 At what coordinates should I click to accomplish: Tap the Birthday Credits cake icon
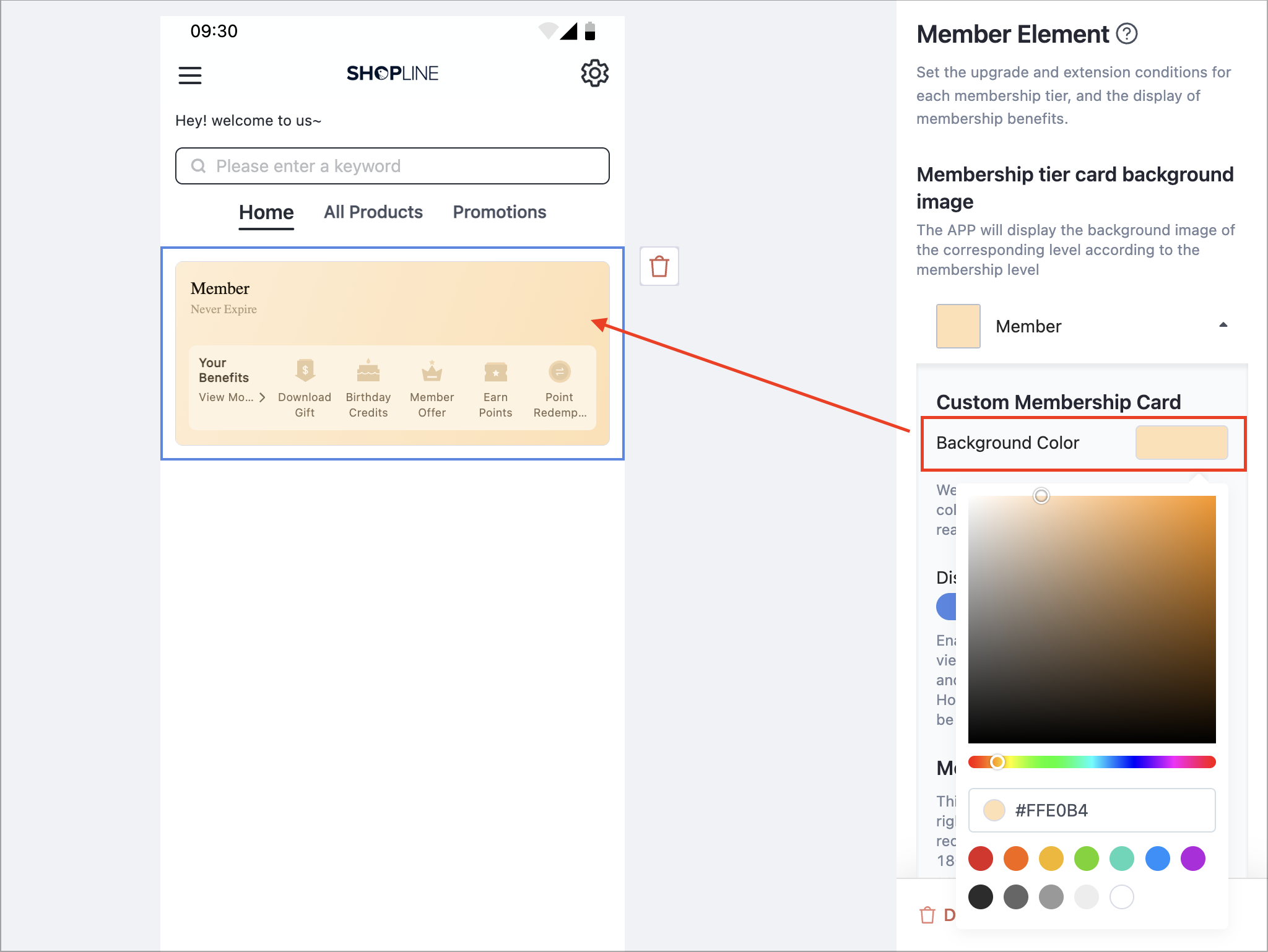(x=368, y=371)
